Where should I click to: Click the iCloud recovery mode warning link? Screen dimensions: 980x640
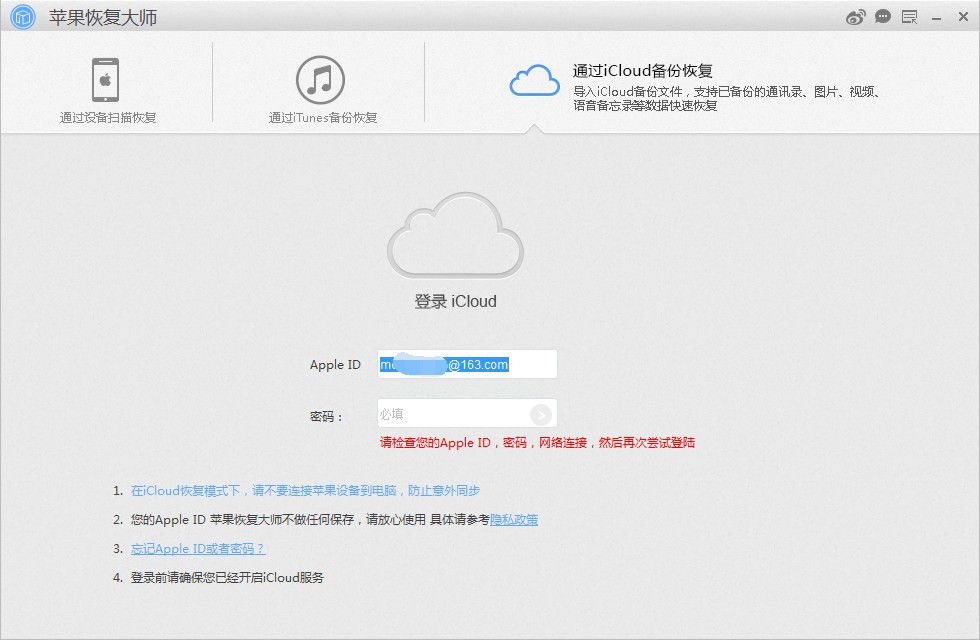coord(305,491)
